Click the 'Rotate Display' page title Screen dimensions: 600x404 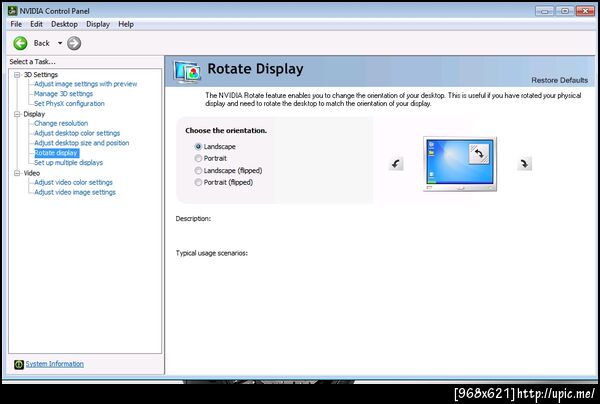coord(255,69)
